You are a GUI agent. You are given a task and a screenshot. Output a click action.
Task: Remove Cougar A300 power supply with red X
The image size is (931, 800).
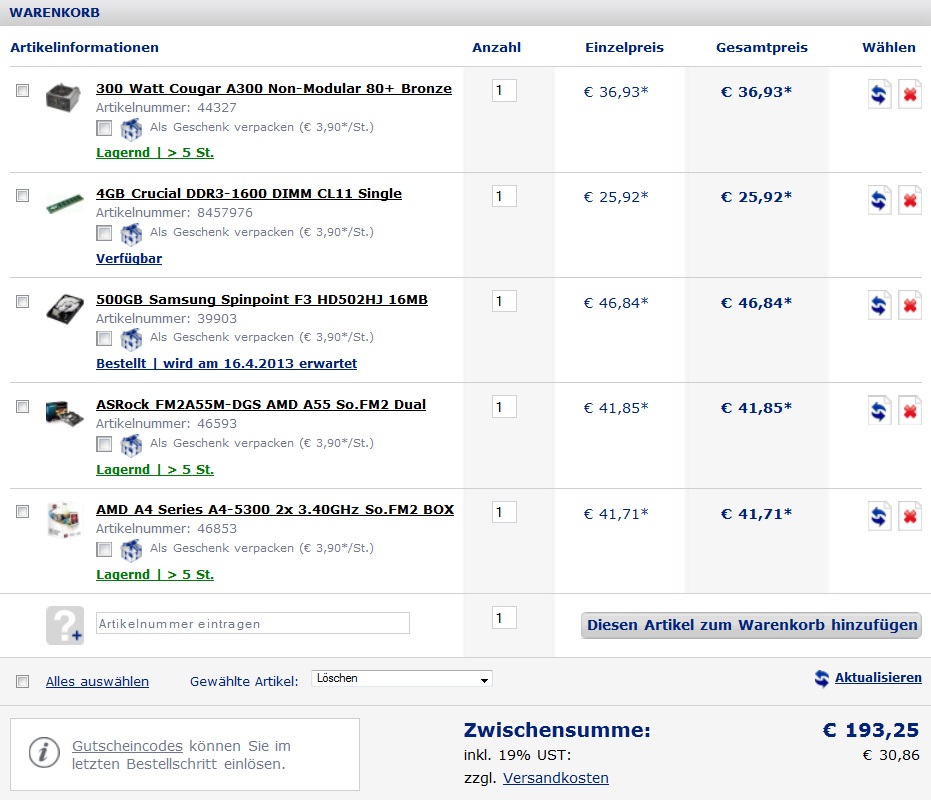click(x=910, y=94)
